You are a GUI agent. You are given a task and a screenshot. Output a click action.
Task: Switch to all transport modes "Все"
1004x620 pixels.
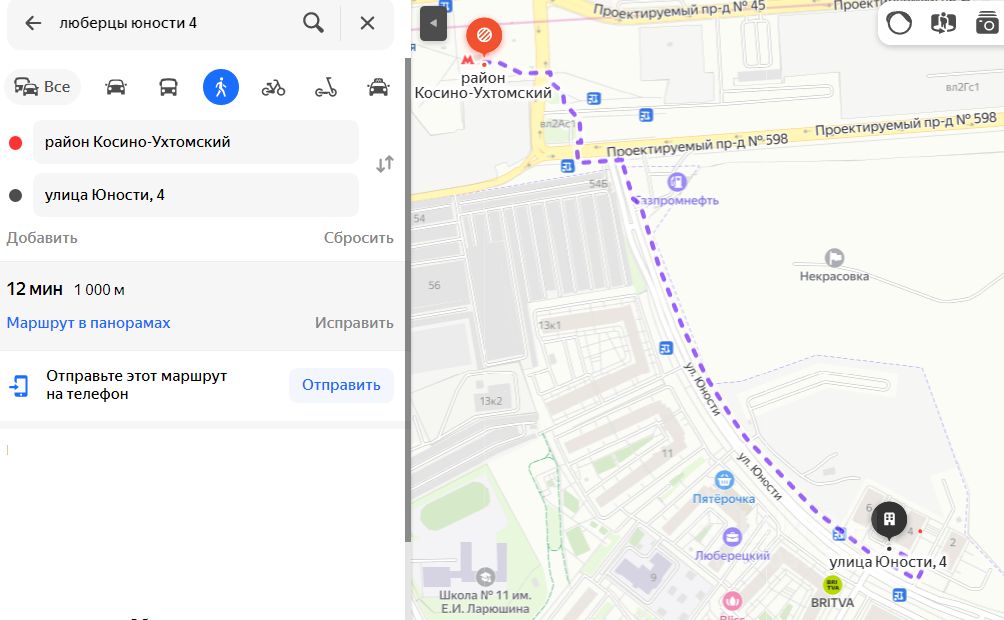coord(42,87)
